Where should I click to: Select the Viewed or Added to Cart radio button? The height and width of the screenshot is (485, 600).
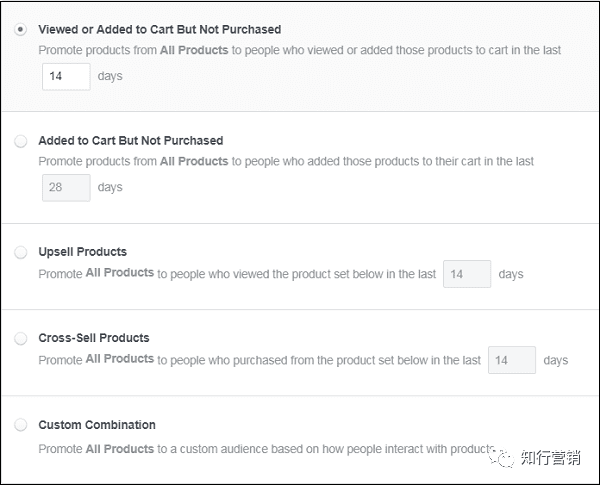[x=21, y=30]
